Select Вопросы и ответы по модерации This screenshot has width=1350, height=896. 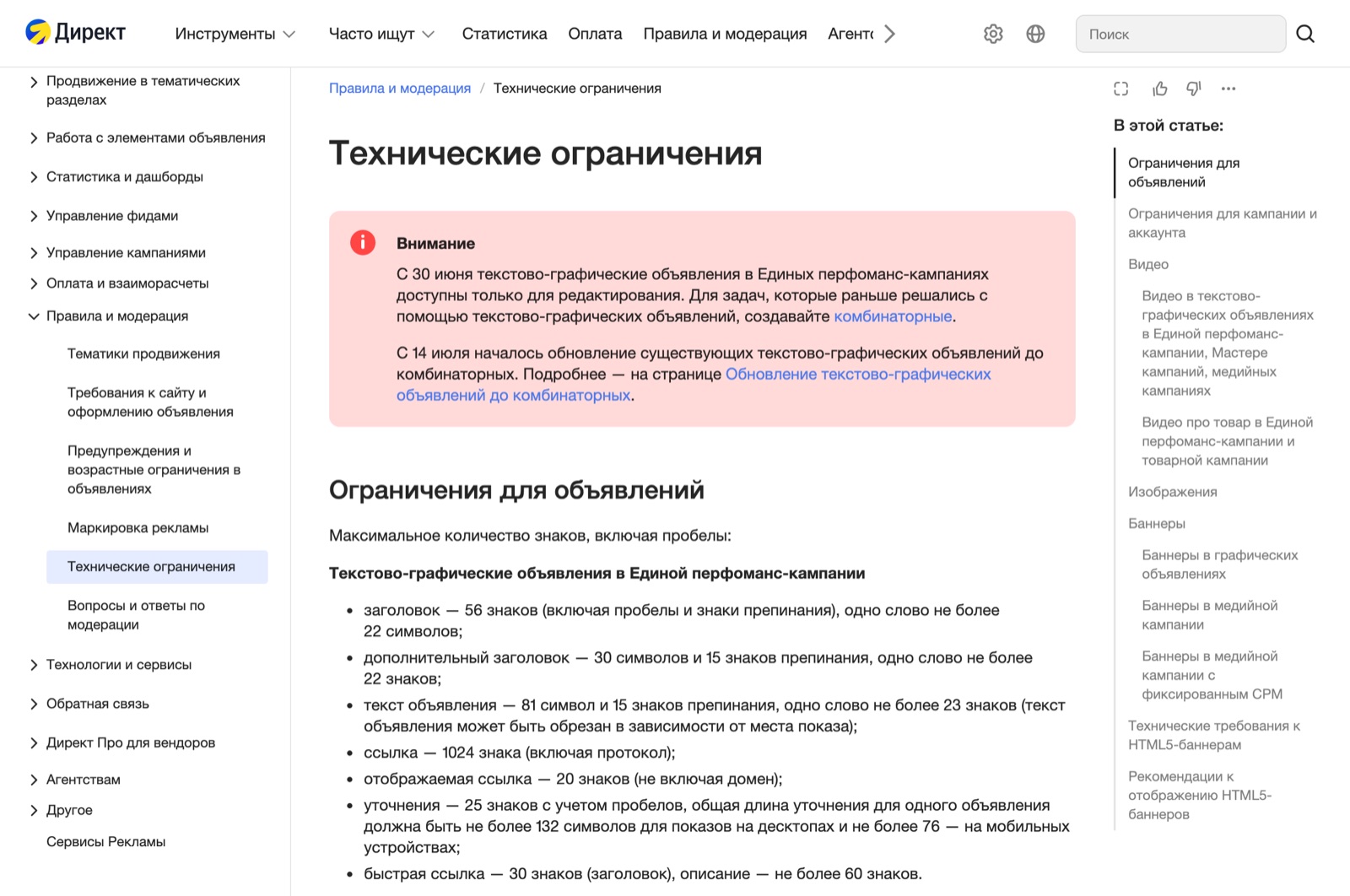(136, 615)
